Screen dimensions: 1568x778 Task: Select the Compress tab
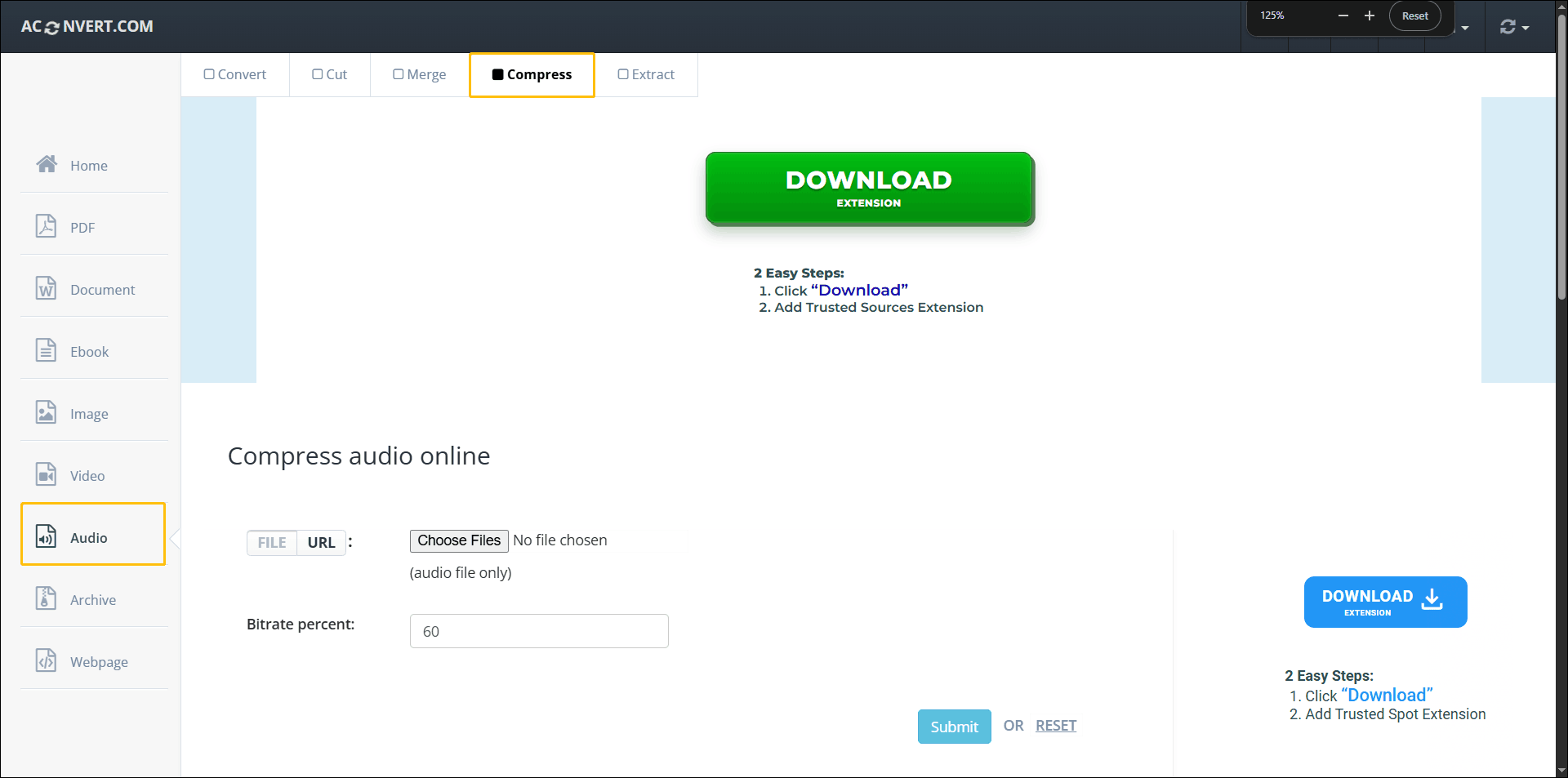pyautogui.click(x=532, y=74)
